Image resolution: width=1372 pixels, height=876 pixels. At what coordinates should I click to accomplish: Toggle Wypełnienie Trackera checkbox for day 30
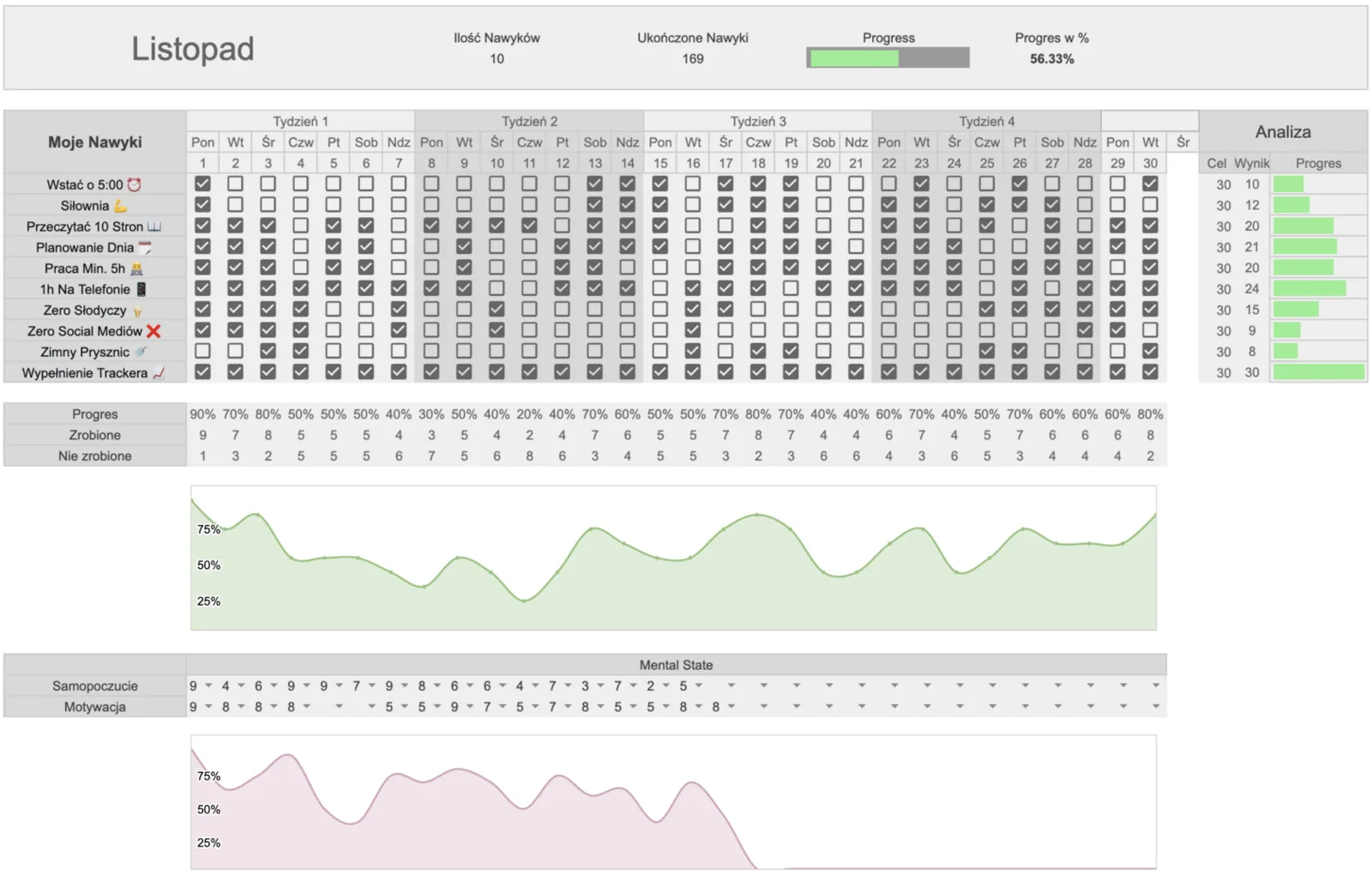(1150, 372)
